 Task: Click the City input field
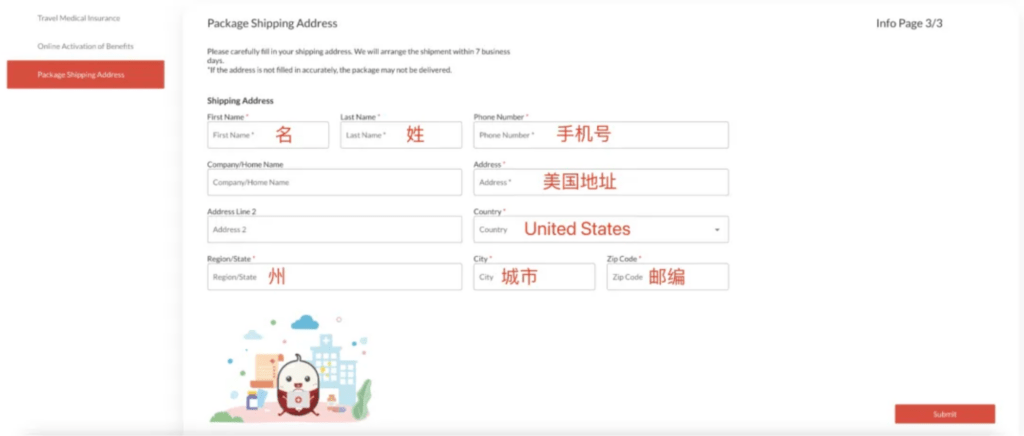534,277
